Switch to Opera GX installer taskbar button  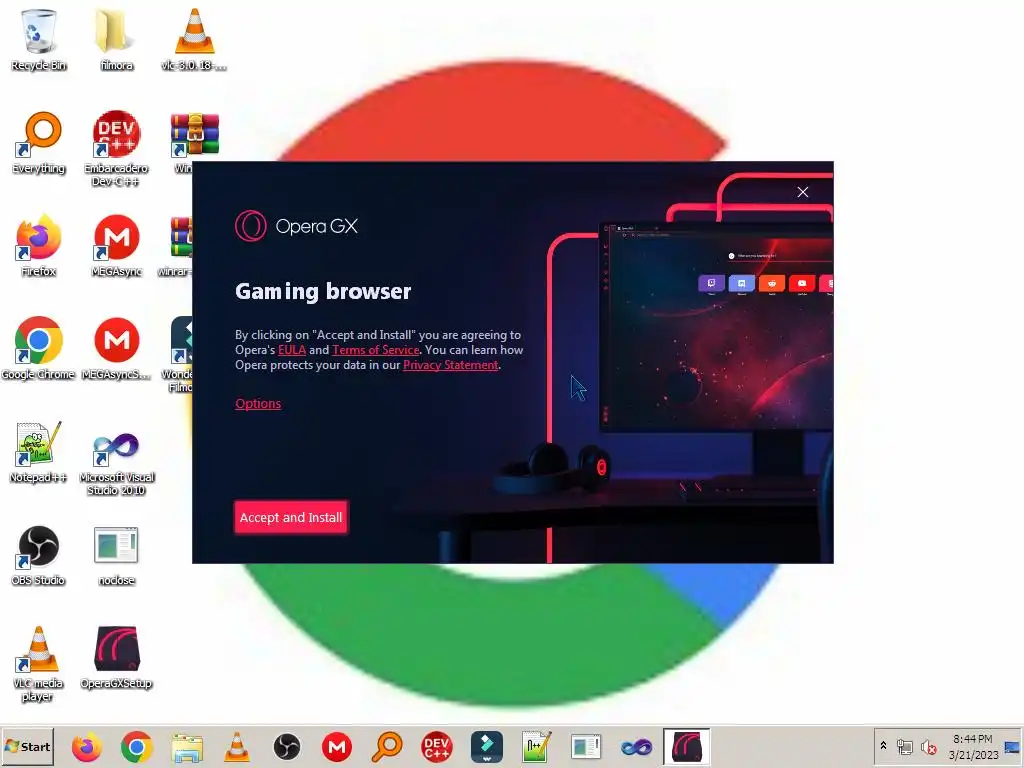point(686,746)
